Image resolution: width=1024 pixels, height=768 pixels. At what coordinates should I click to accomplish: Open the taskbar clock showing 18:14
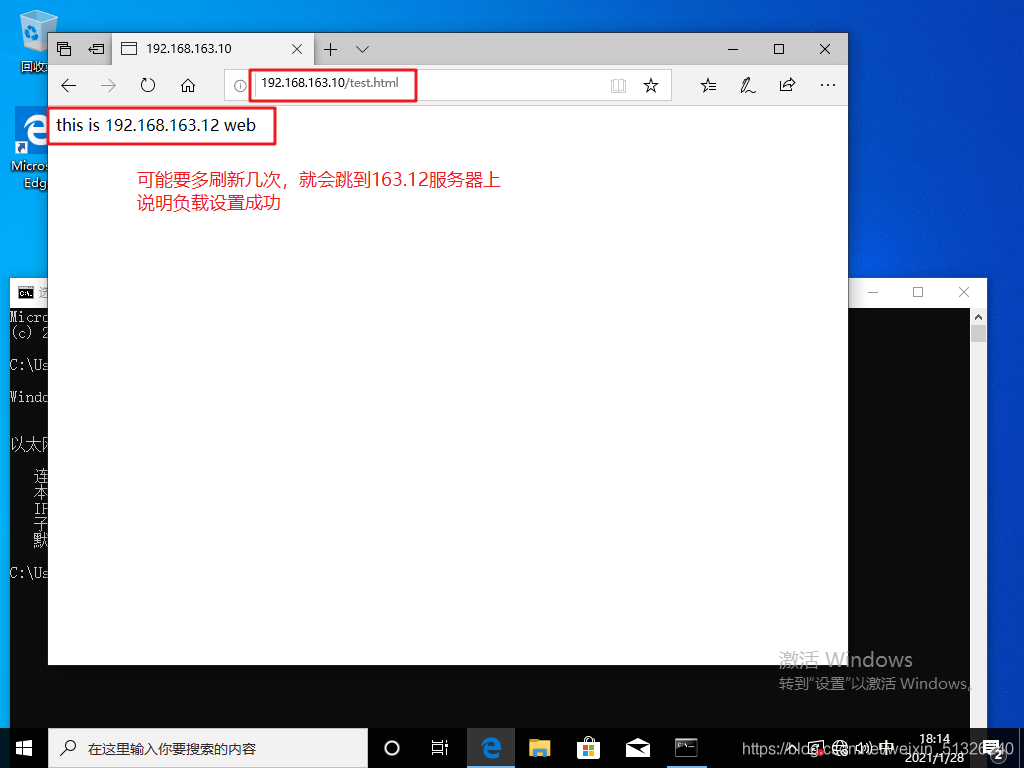pyautogui.click(x=935, y=748)
